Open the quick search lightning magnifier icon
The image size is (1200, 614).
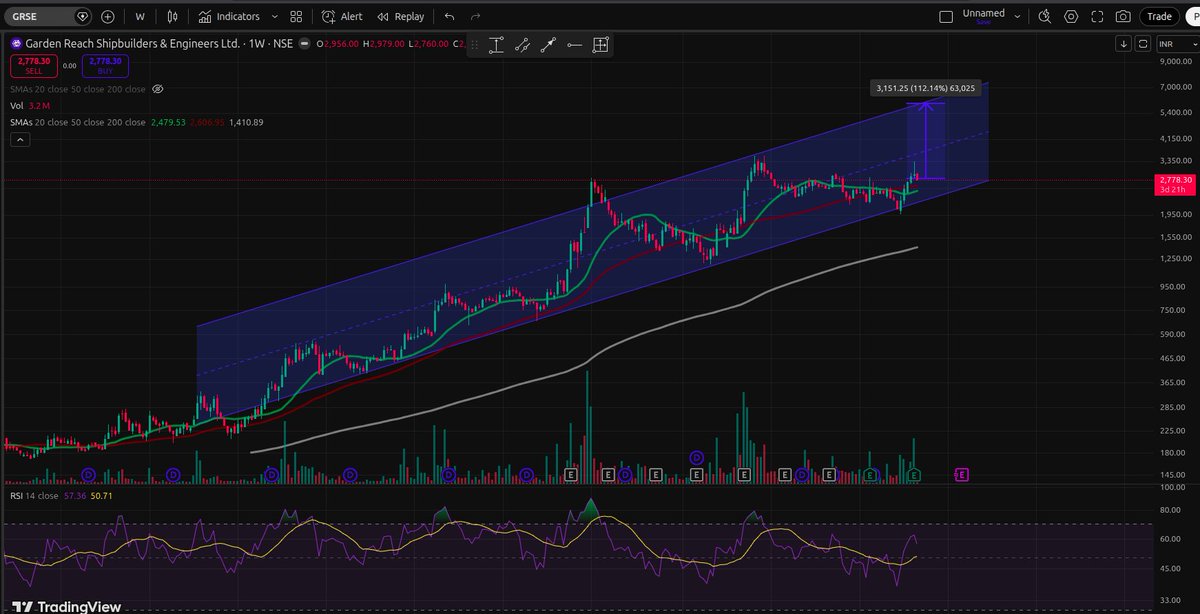tap(1045, 17)
